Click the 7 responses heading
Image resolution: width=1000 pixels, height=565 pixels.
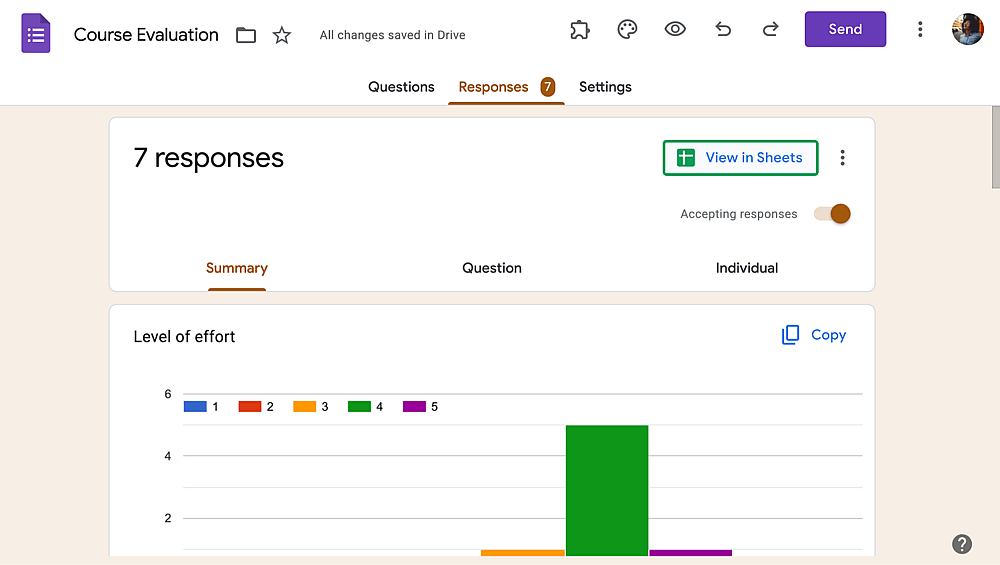click(209, 158)
